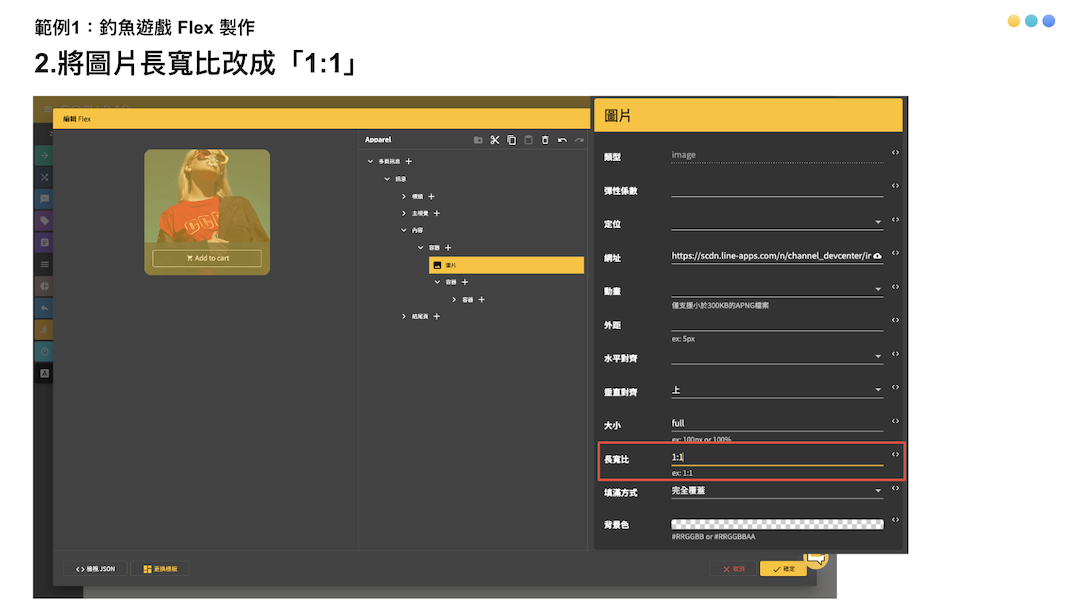The image size is (1080, 608).
Task: Toggle code mode for 背景色 field
Action: point(895,520)
